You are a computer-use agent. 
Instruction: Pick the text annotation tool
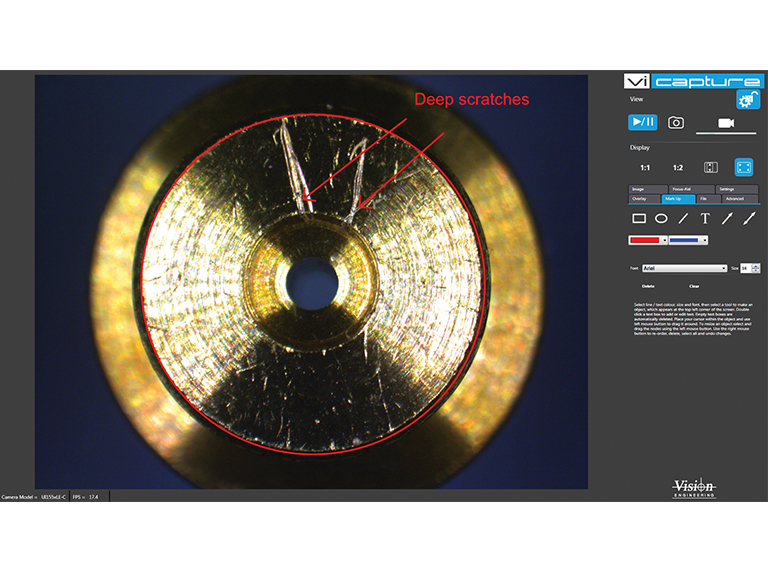705,218
